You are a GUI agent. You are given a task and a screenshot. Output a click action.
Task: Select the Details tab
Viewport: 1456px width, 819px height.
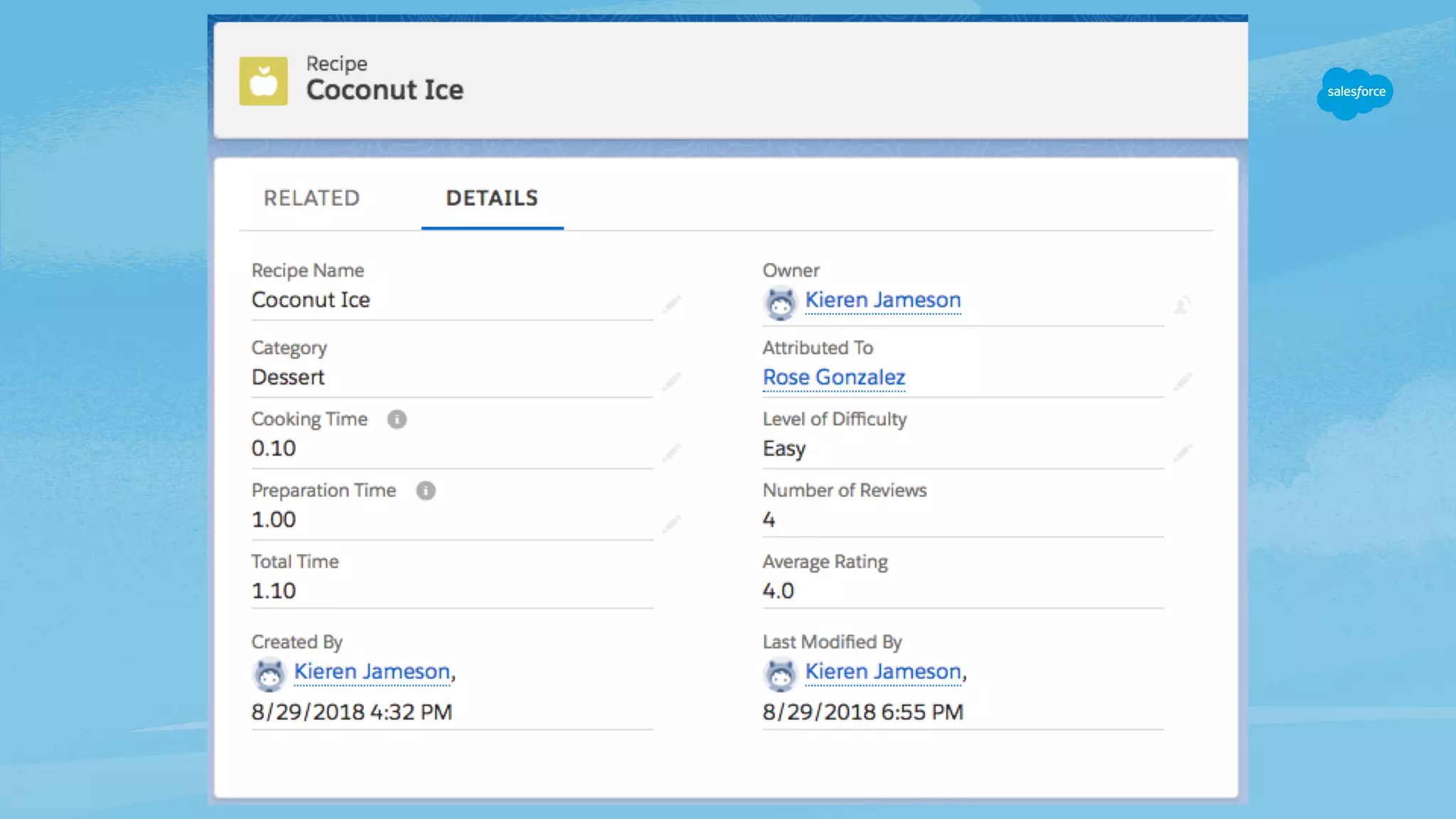(x=492, y=198)
